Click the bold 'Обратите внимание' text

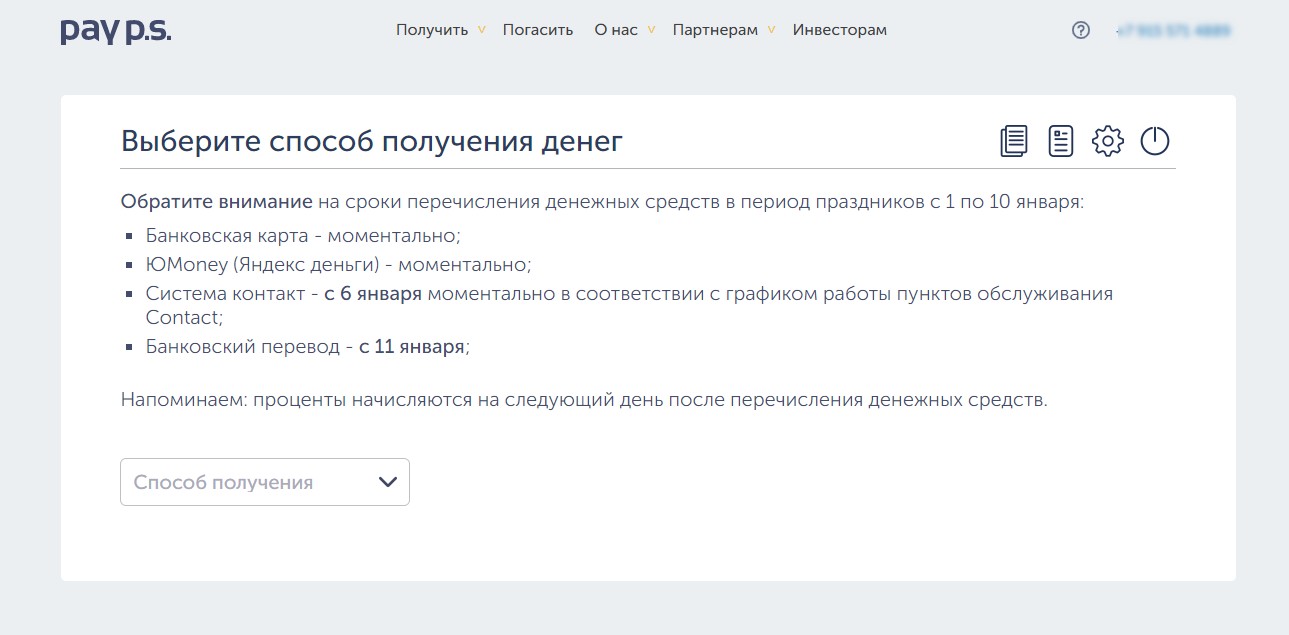point(217,201)
